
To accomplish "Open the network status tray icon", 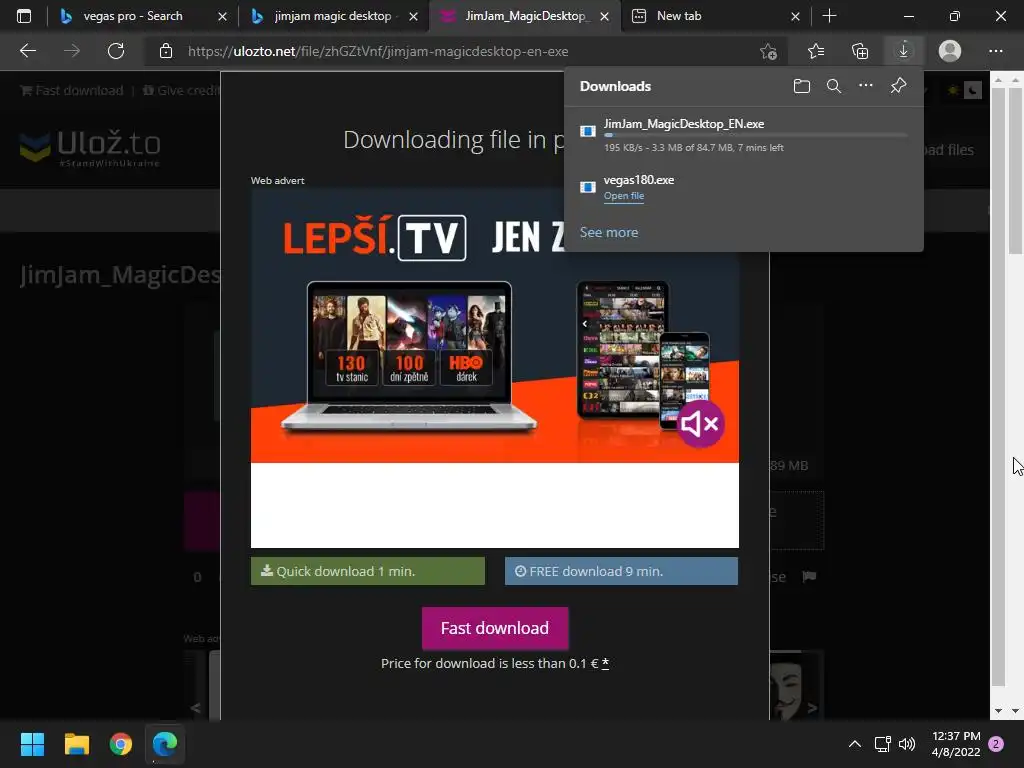I will pyautogui.click(x=882, y=744).
